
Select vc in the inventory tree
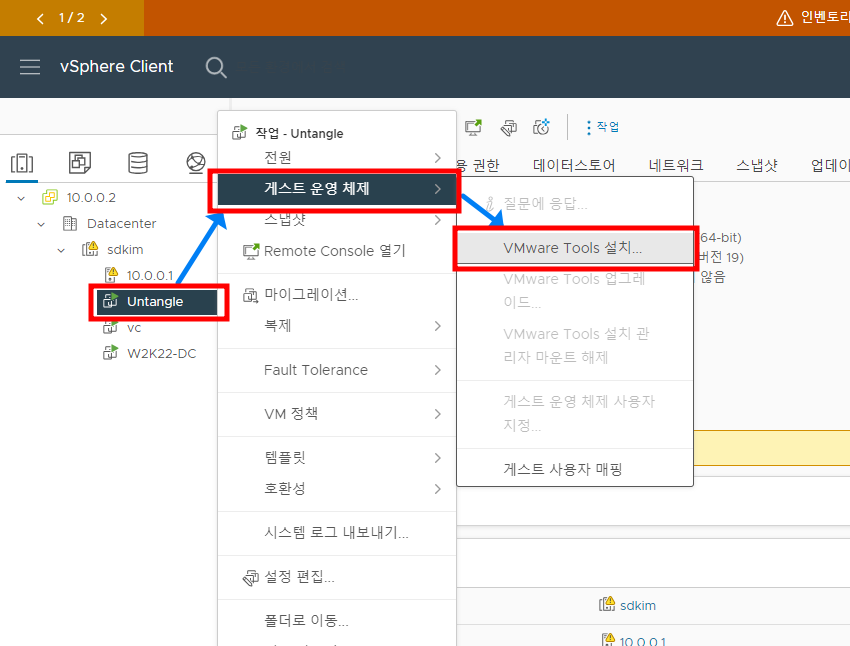pyautogui.click(x=134, y=328)
